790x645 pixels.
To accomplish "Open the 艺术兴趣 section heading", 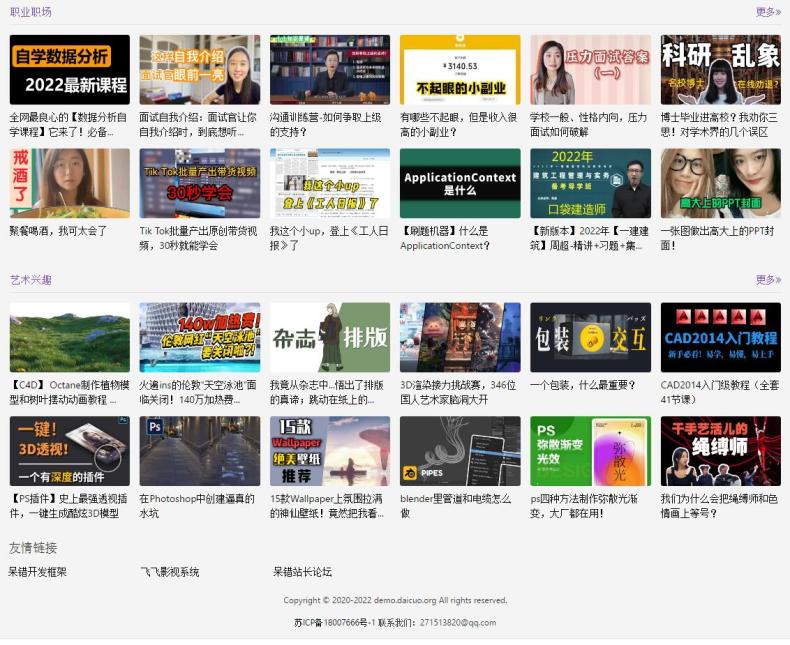I will tap(31, 280).
